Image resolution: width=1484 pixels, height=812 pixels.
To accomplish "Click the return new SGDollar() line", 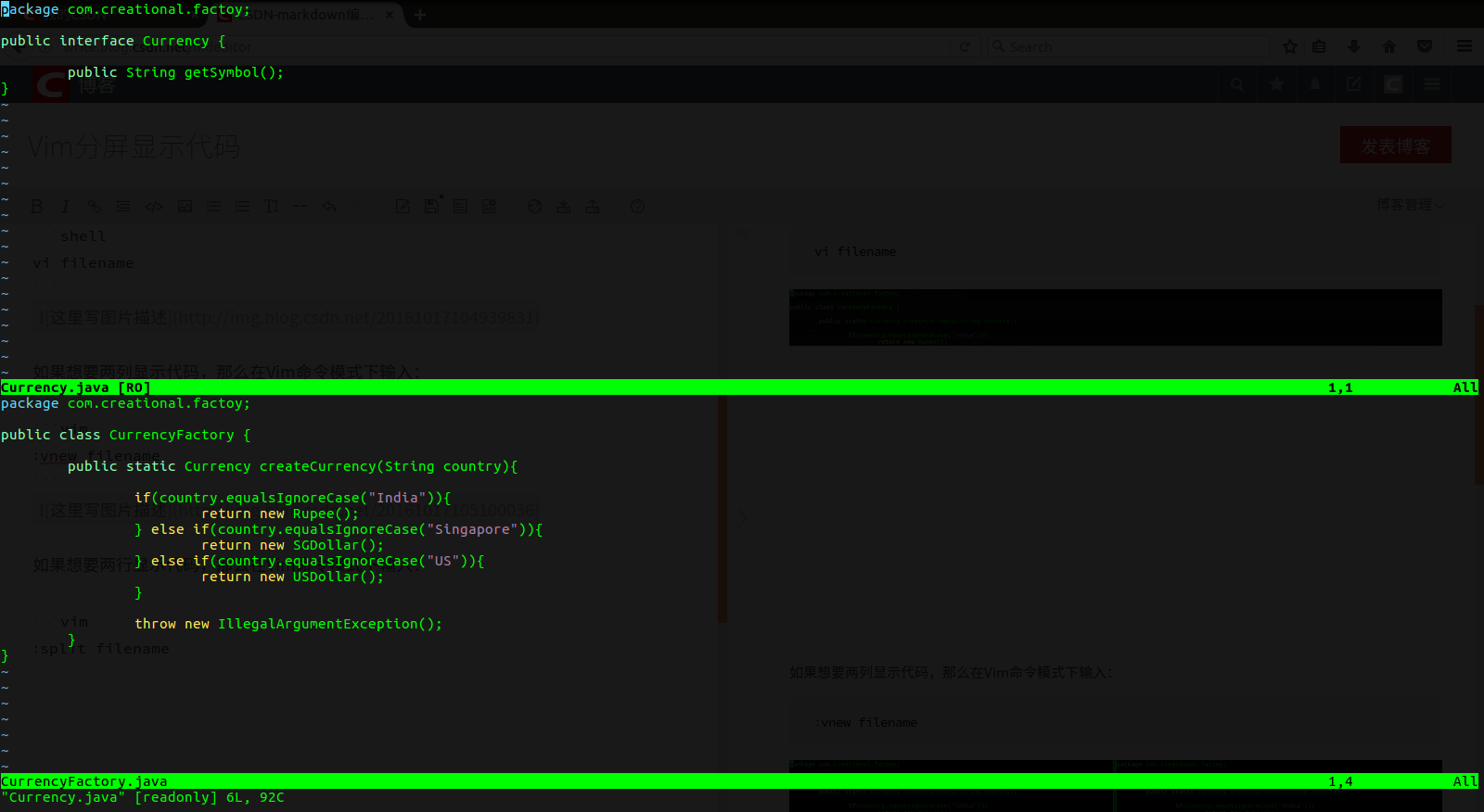I will tap(292, 545).
